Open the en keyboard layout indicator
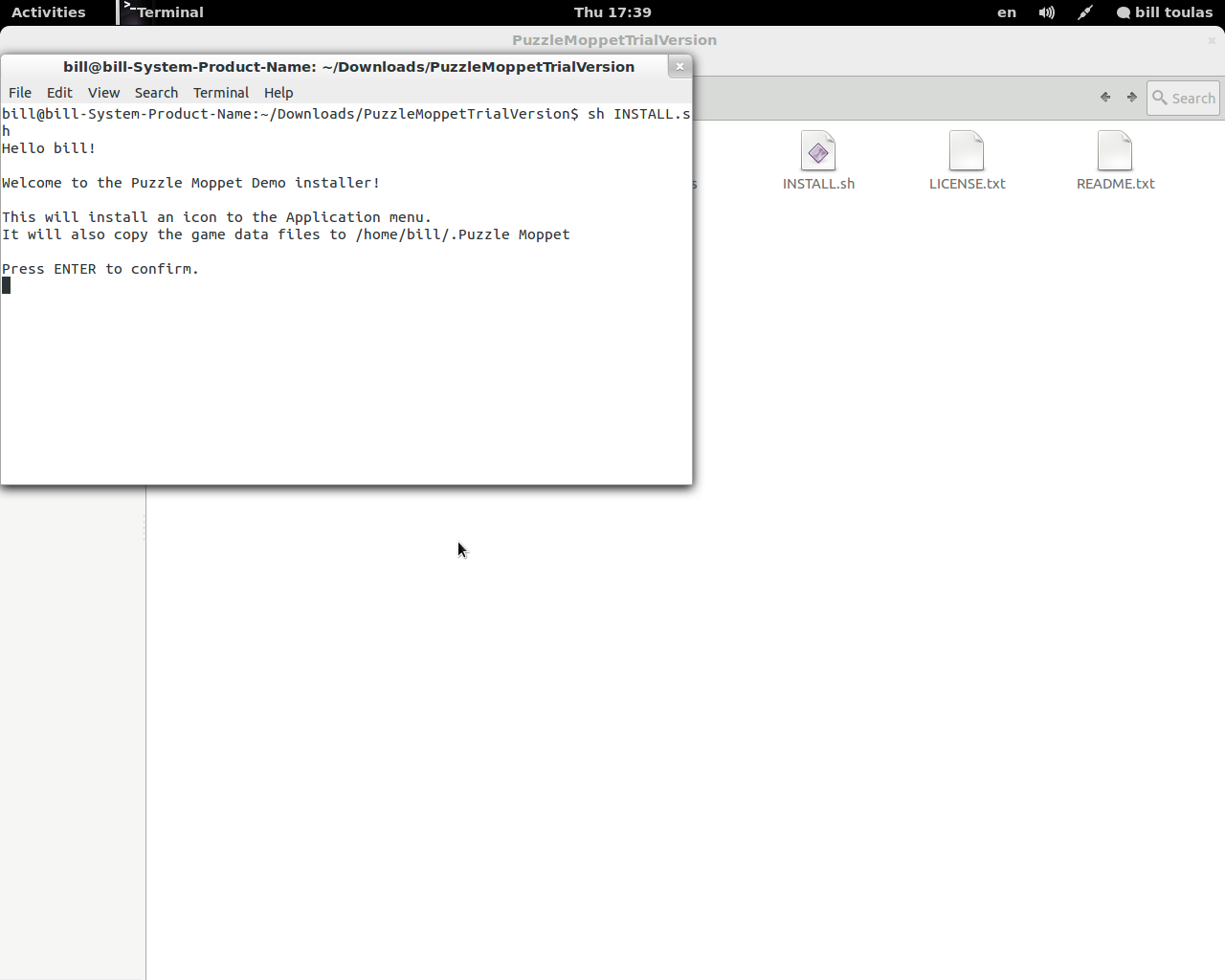This screenshot has width=1225, height=980. click(x=1007, y=12)
